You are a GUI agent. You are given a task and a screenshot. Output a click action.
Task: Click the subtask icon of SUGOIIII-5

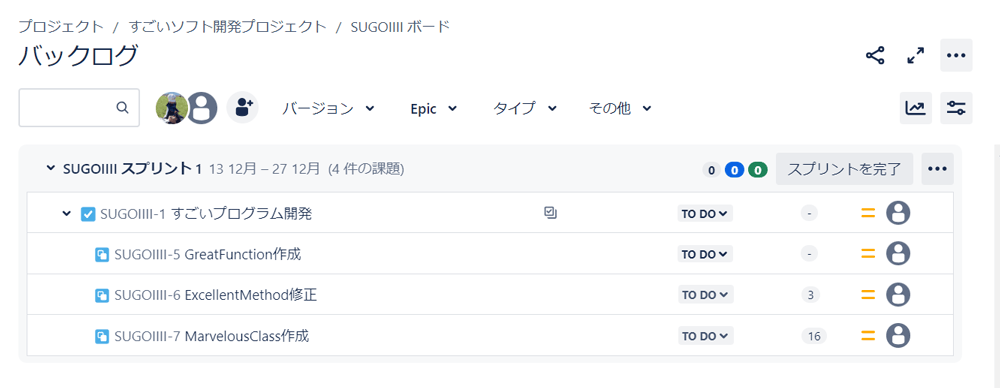(102, 255)
